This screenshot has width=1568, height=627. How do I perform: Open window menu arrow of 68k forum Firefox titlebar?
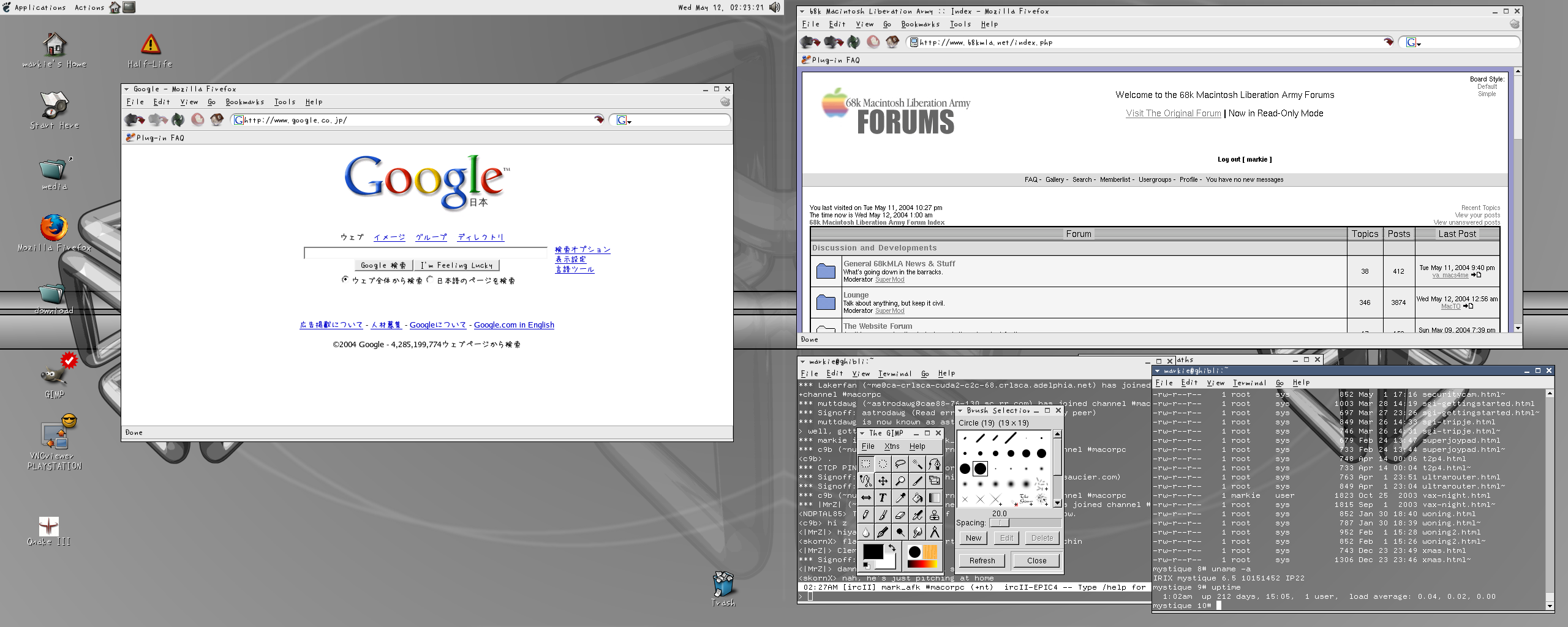tap(802, 11)
